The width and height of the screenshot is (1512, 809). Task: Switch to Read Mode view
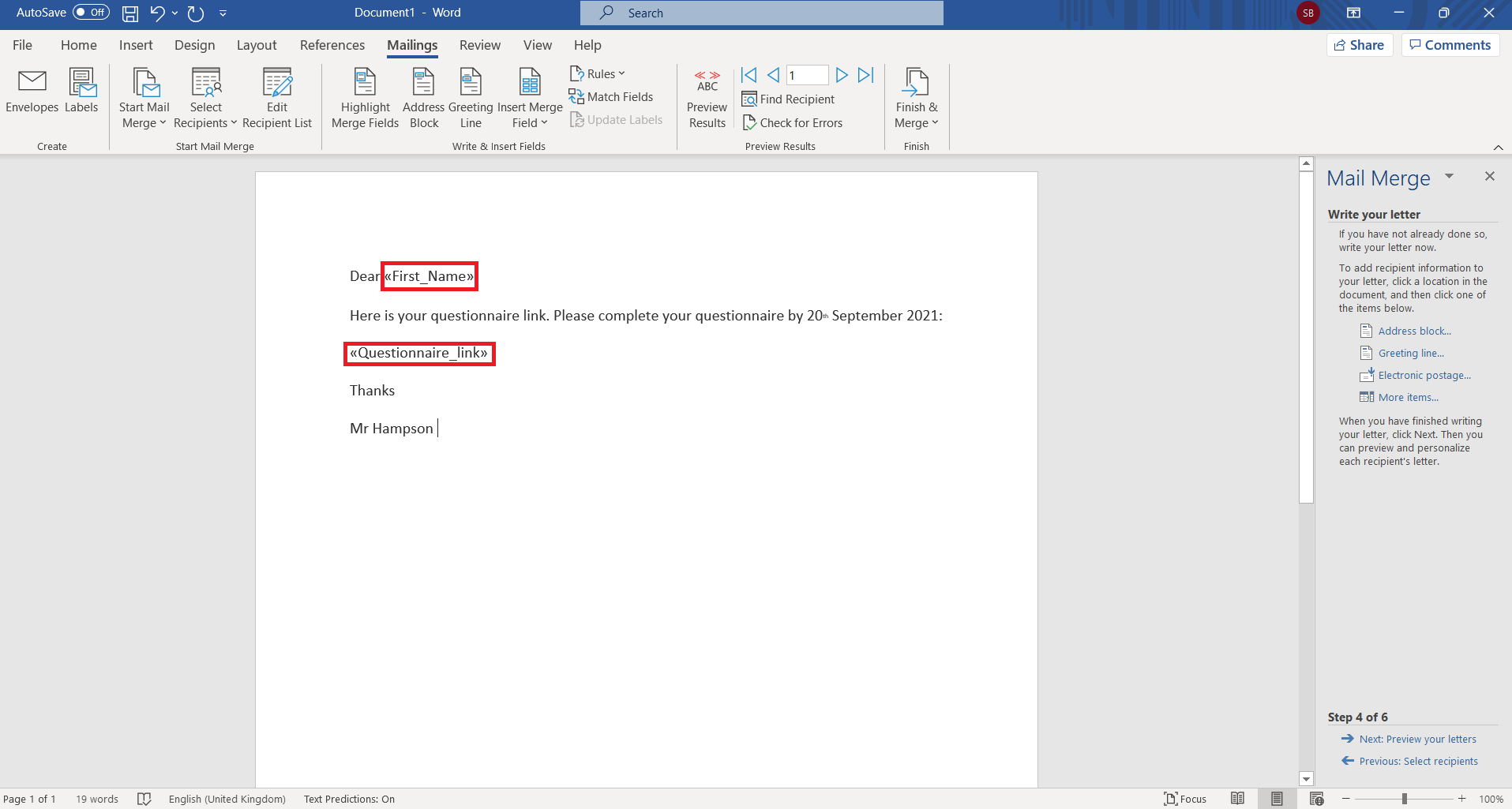(1237, 799)
